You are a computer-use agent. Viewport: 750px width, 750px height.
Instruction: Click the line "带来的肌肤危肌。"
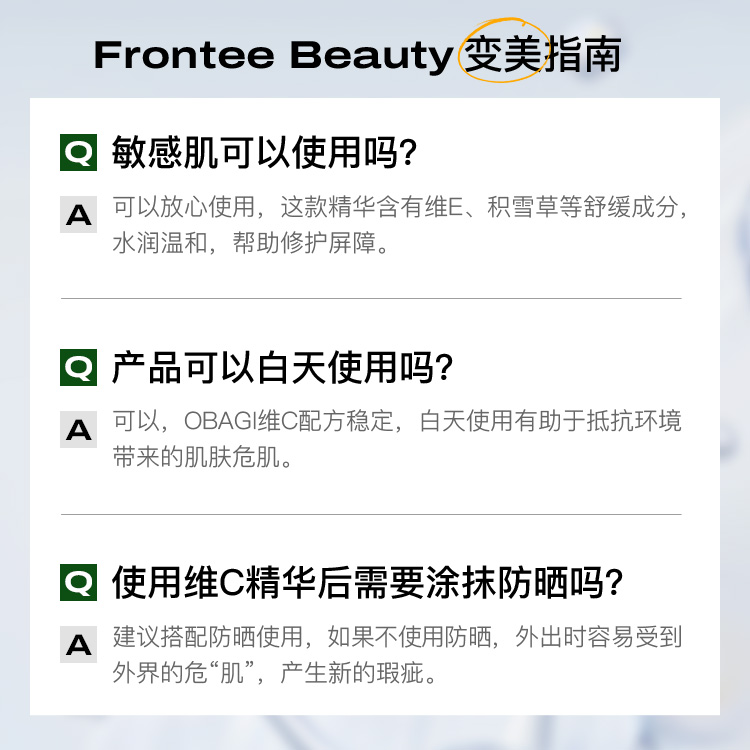[x=203, y=458]
